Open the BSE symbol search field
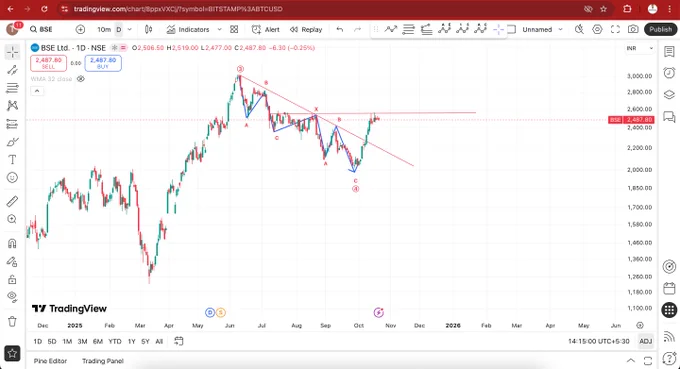Viewport: 680px width, 369px height. pyautogui.click(x=41, y=29)
